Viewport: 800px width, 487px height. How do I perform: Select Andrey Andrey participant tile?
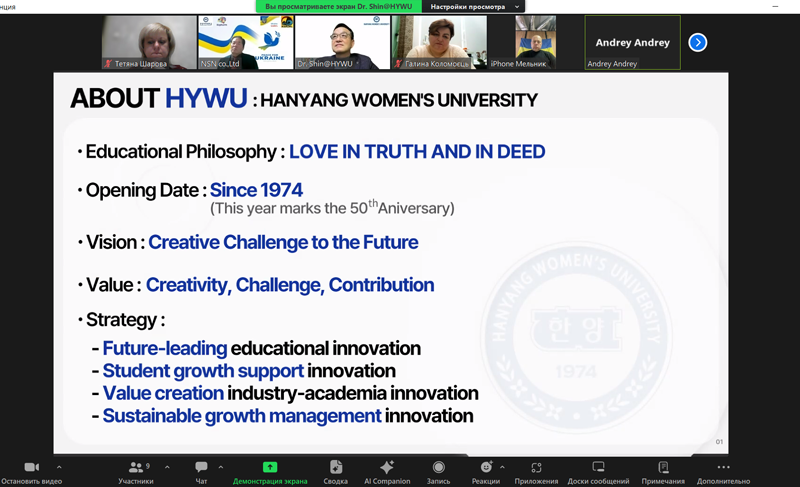click(633, 42)
